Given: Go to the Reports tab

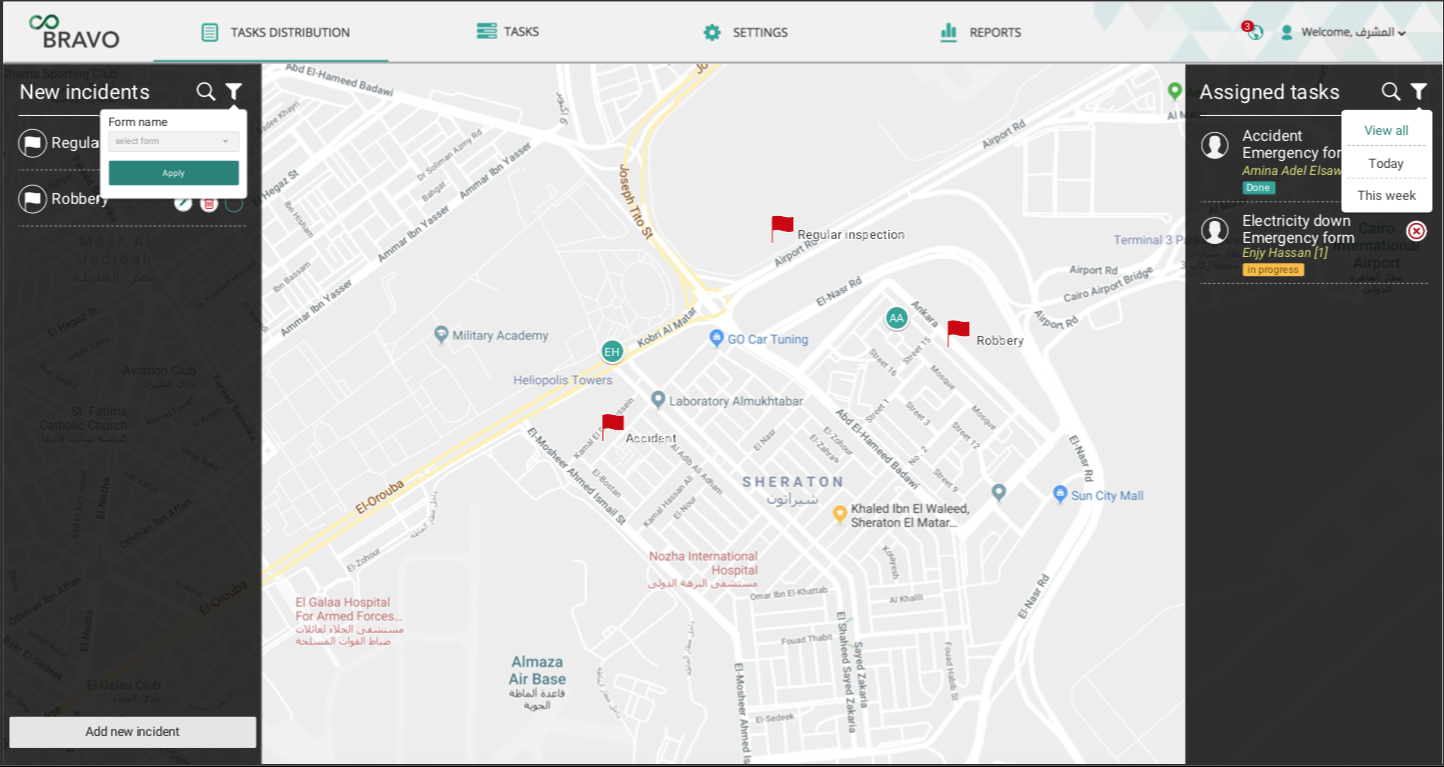Looking at the screenshot, I should (x=981, y=32).
